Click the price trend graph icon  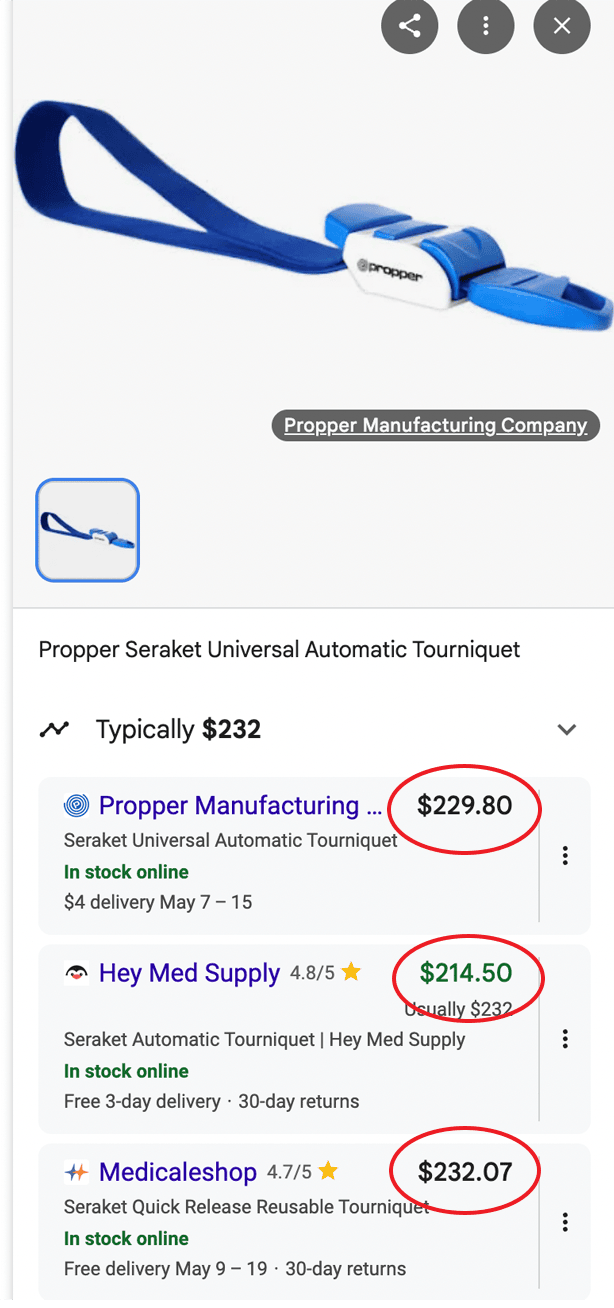(x=54, y=729)
